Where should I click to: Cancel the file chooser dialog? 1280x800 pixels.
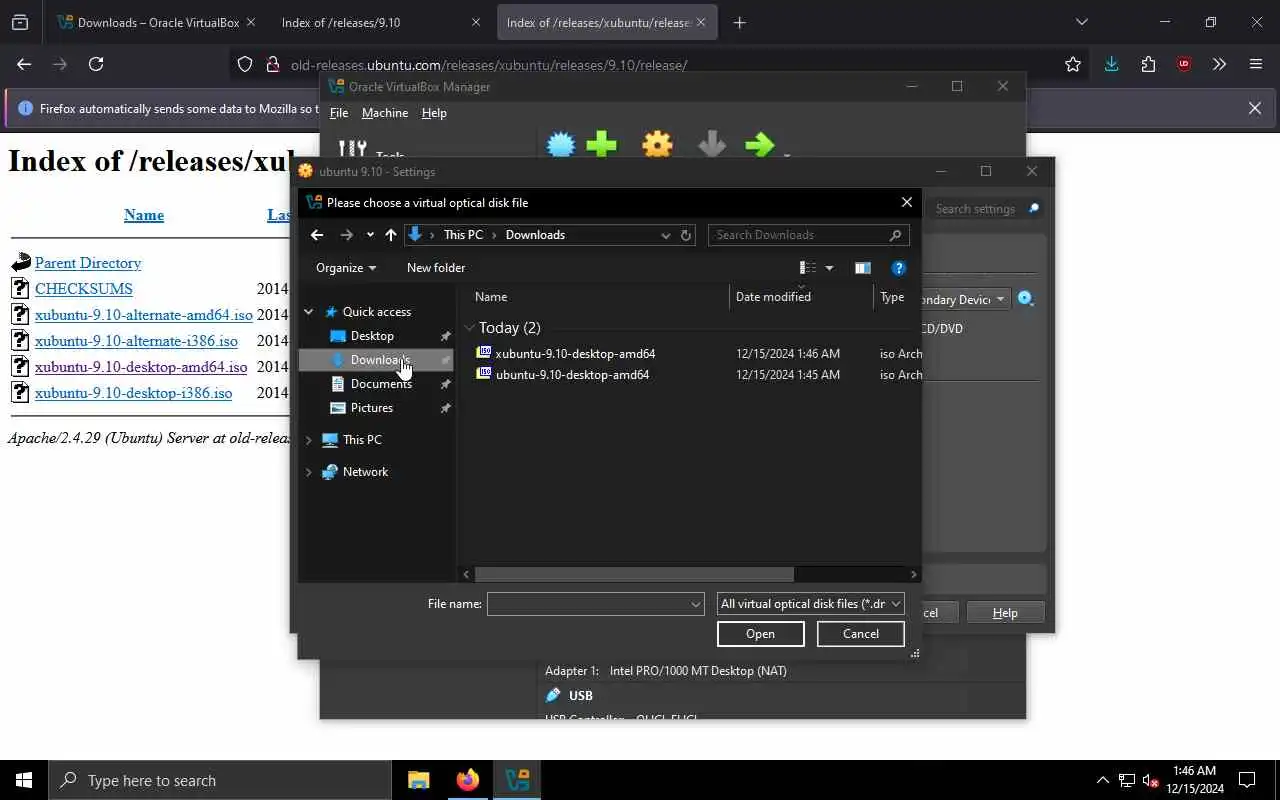point(860,634)
